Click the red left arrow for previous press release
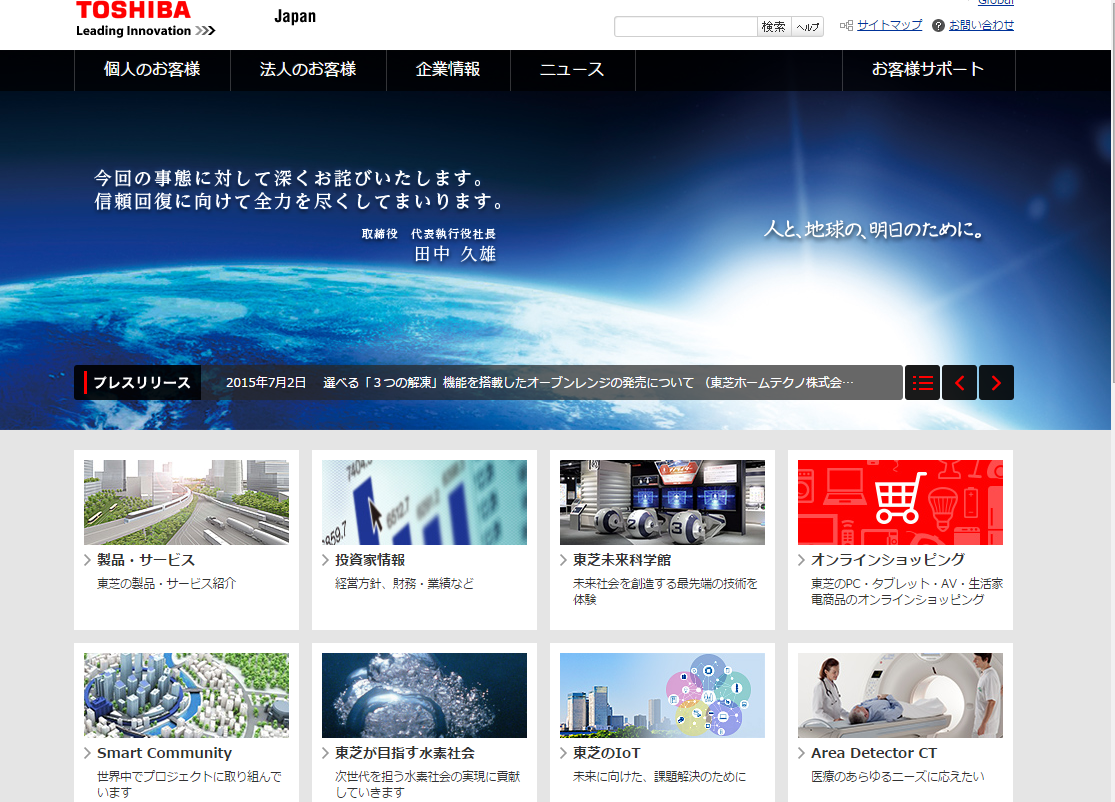 [959, 382]
